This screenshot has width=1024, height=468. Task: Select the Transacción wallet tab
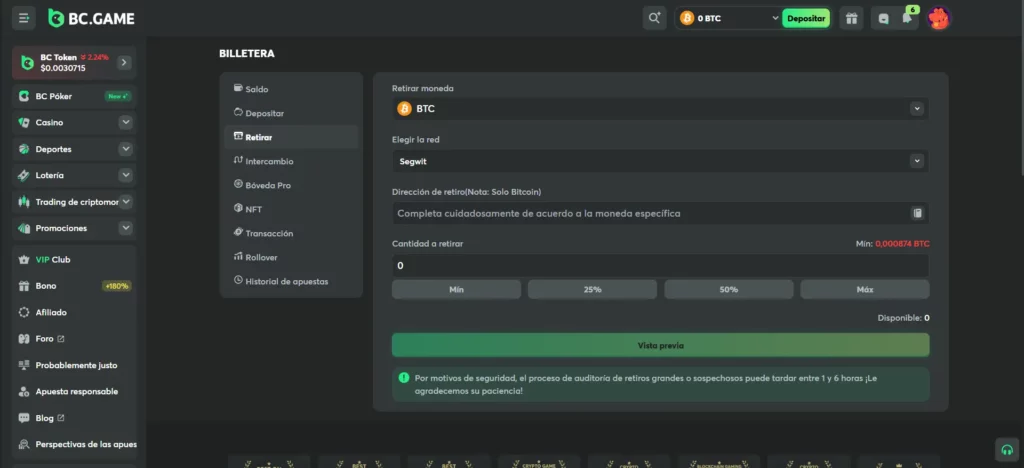click(291, 233)
